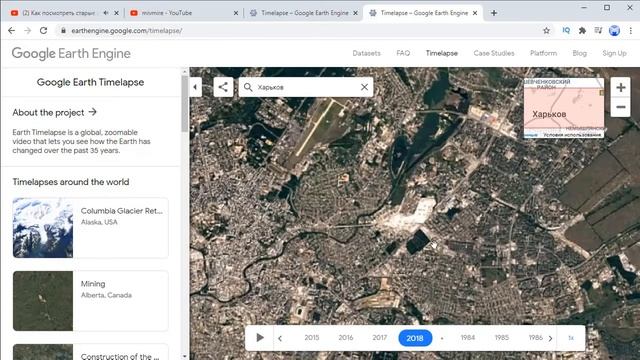View site information lock icon
Image resolution: width=640 pixels, height=360 pixels.
pyautogui.click(x=63, y=31)
